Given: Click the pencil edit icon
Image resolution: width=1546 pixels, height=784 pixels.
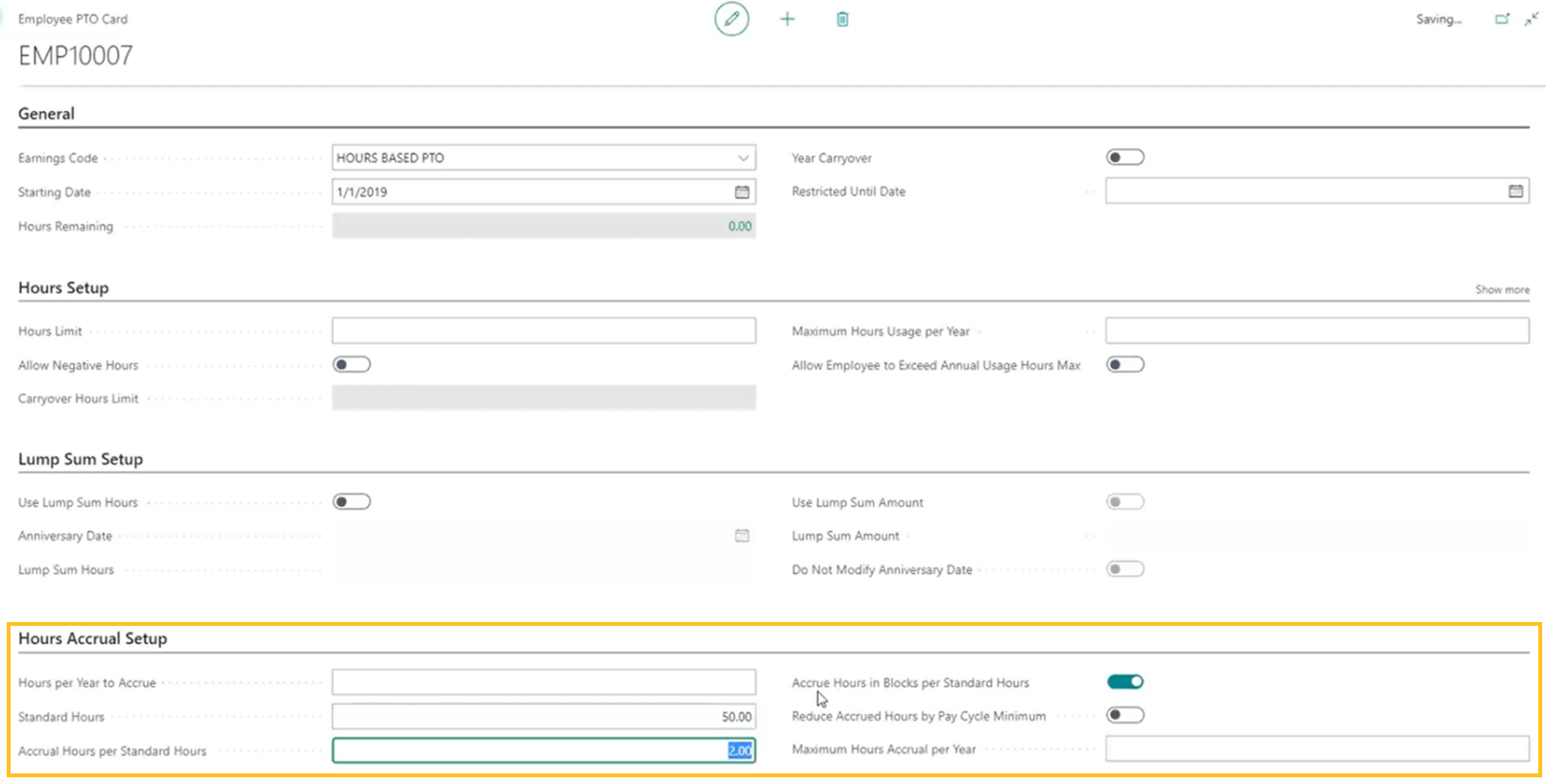Looking at the screenshot, I should click(x=731, y=19).
